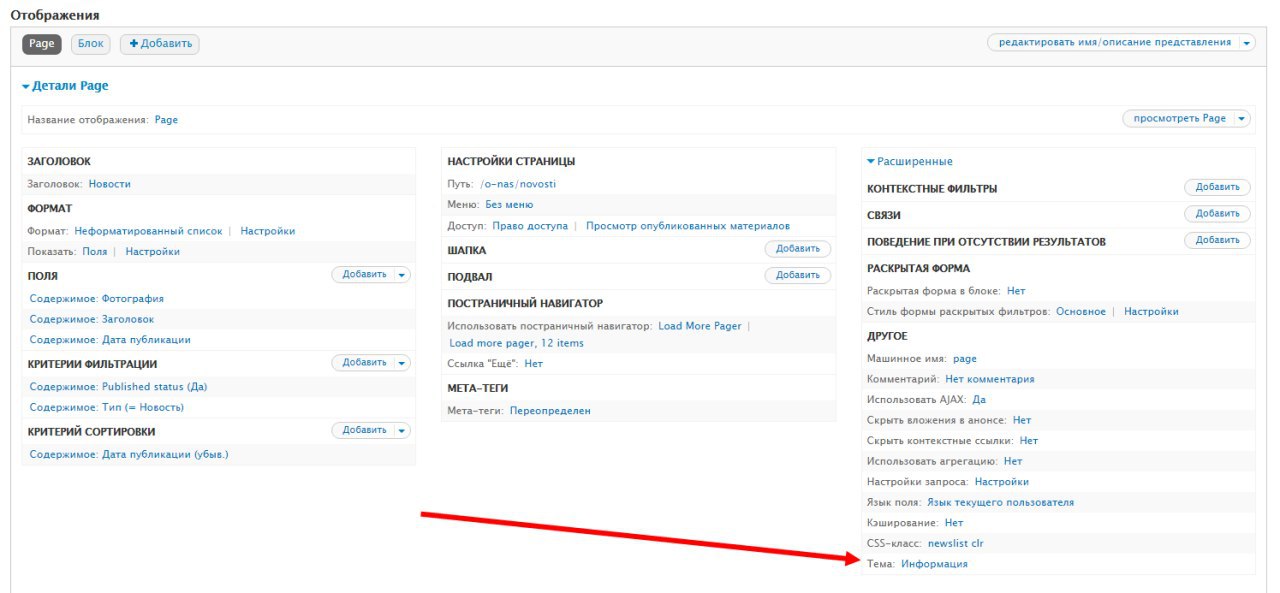Click Нет for Раскрытая форма в блоке
This screenshot has height=593, width=1280.
click(1016, 291)
